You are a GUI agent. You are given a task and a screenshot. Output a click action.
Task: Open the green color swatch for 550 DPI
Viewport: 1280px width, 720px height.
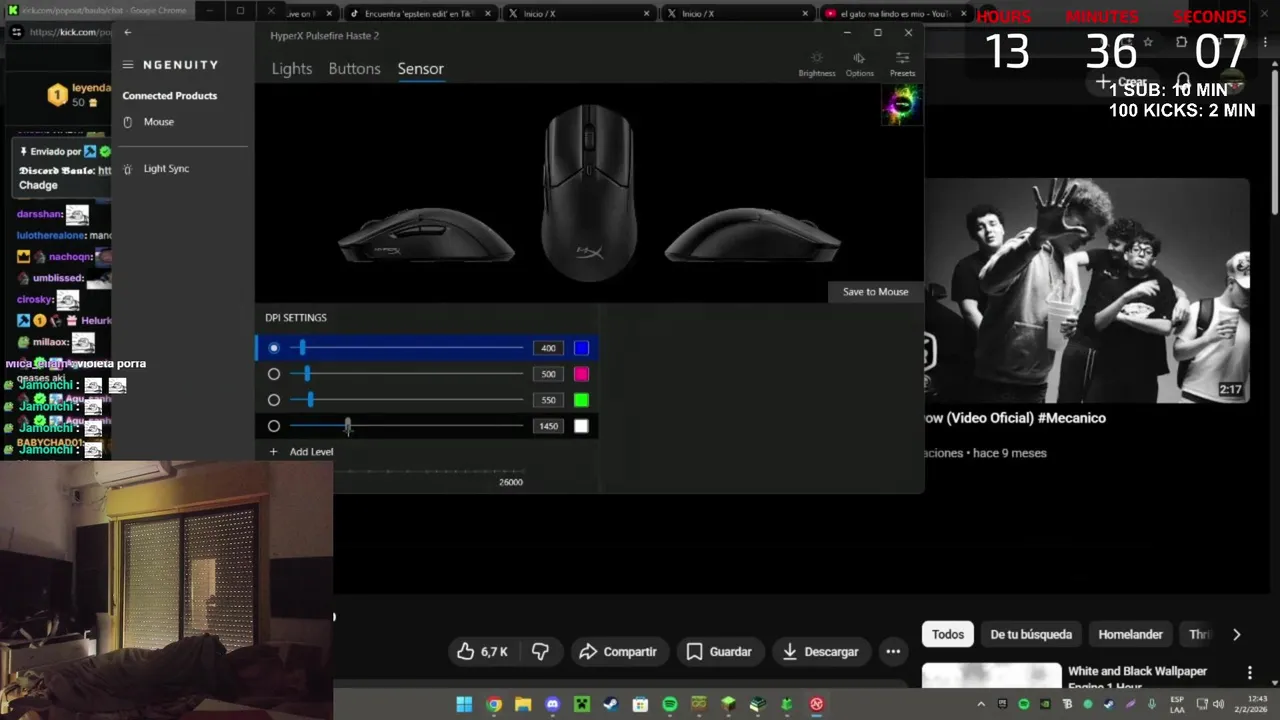[581, 400]
